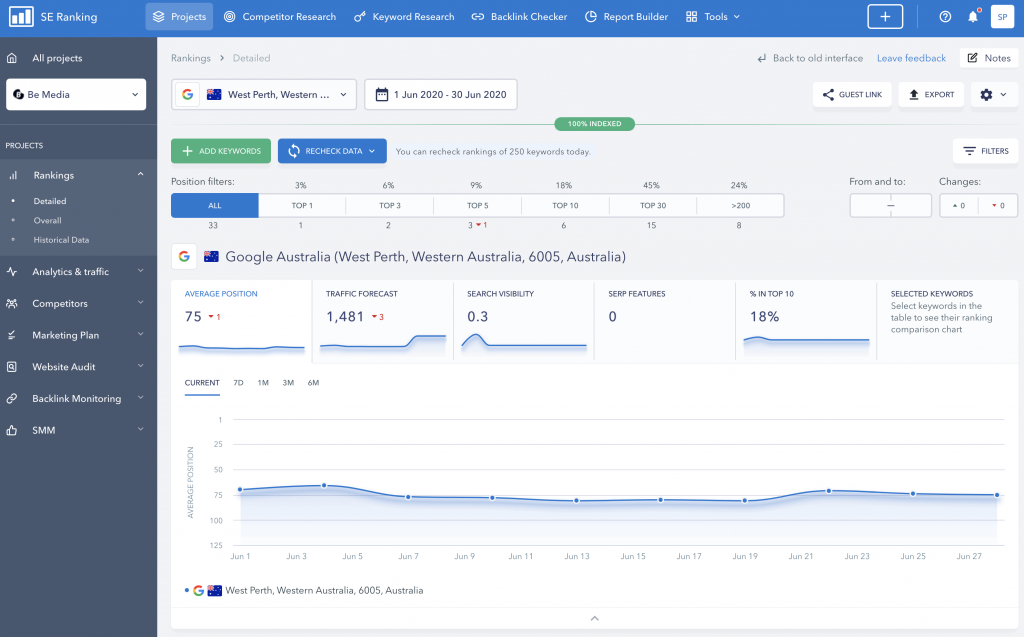1024x637 pixels.
Task: Switch chart to 1M period
Action: (x=263, y=383)
